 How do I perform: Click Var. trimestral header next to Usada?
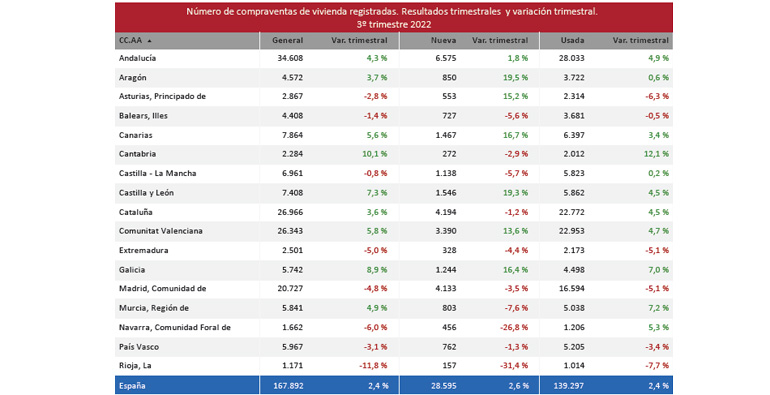(x=640, y=41)
